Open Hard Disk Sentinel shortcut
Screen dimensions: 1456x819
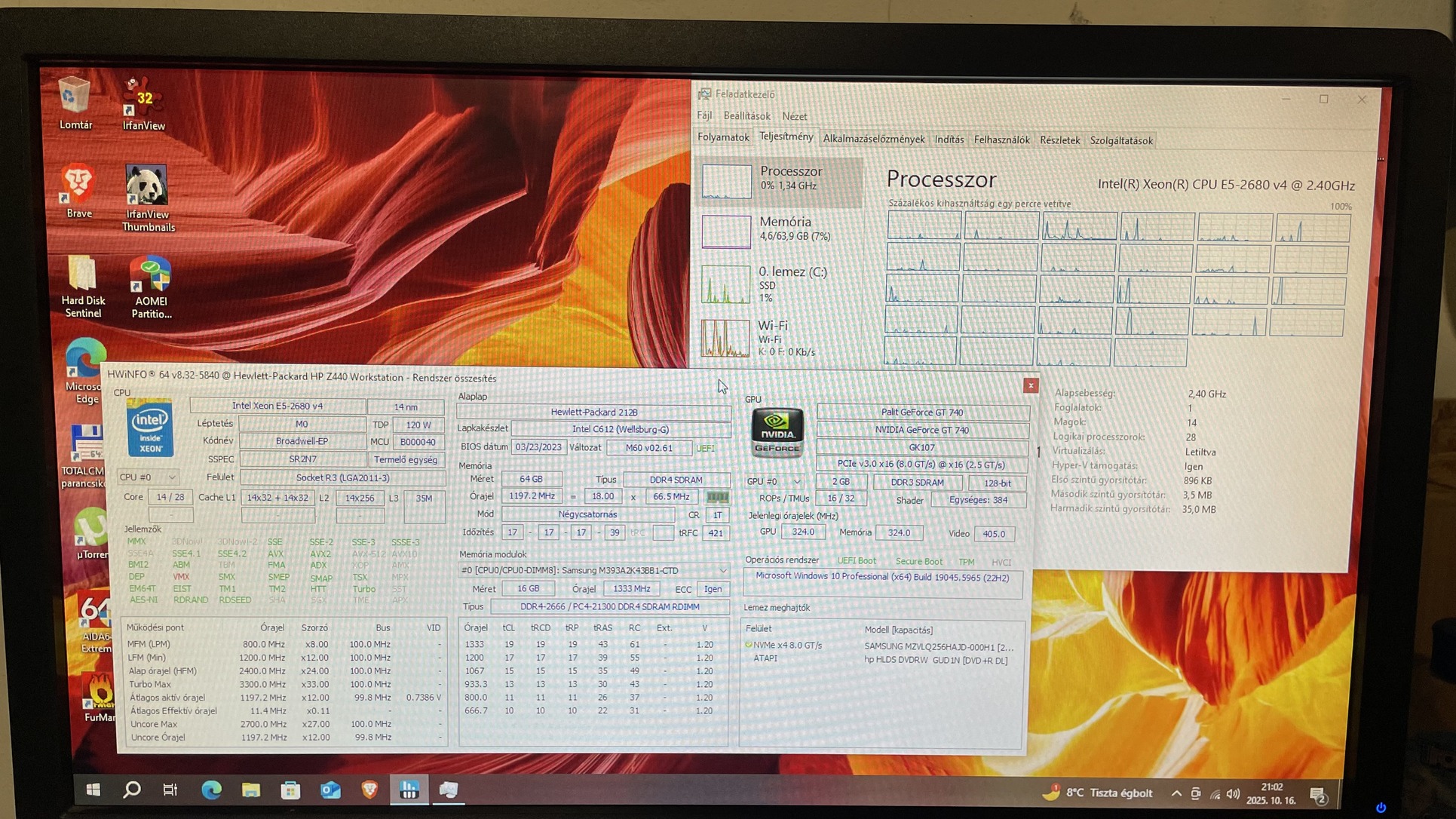(82, 283)
